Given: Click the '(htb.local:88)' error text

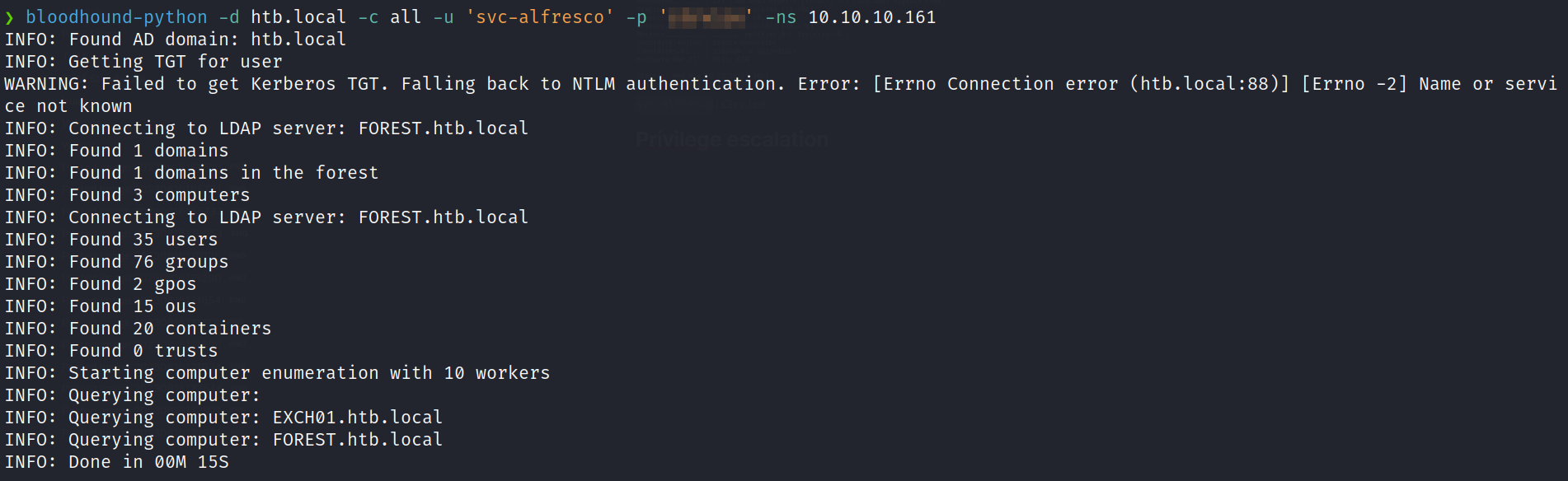Looking at the screenshot, I should [x=1209, y=84].
